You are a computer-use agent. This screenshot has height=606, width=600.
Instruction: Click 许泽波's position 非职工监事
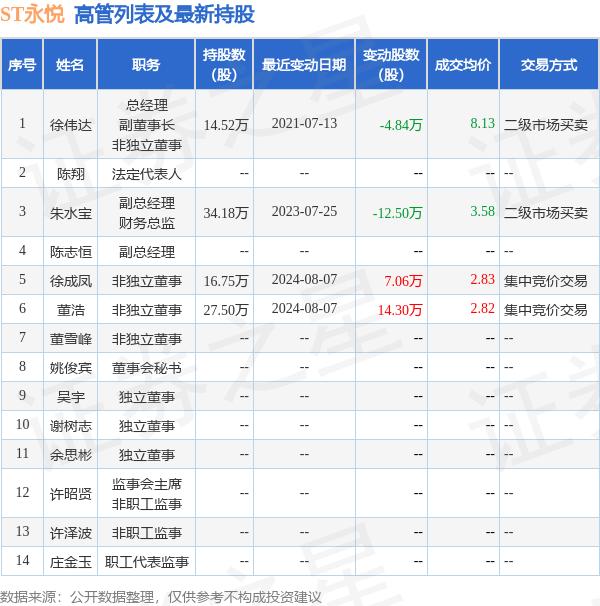click(147, 533)
